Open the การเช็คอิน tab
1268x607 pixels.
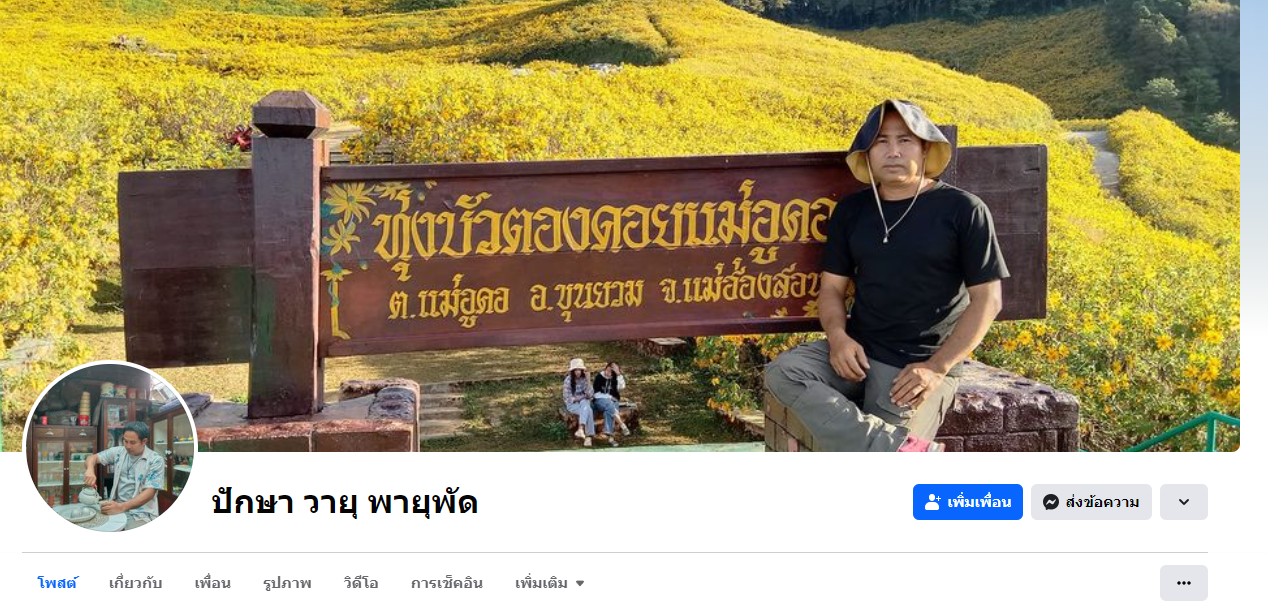click(x=447, y=583)
